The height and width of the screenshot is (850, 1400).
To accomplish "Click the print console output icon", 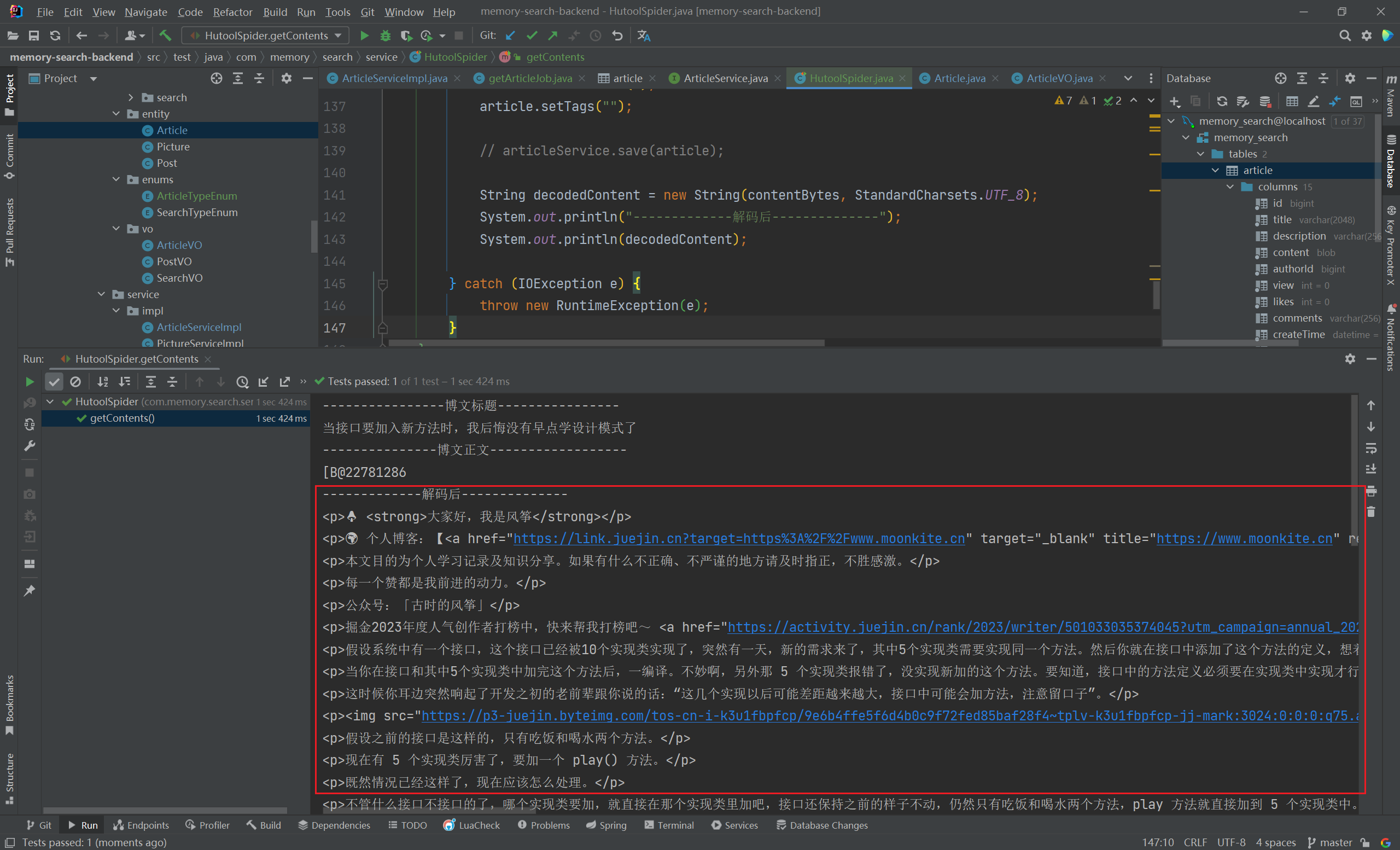I will click(1371, 491).
